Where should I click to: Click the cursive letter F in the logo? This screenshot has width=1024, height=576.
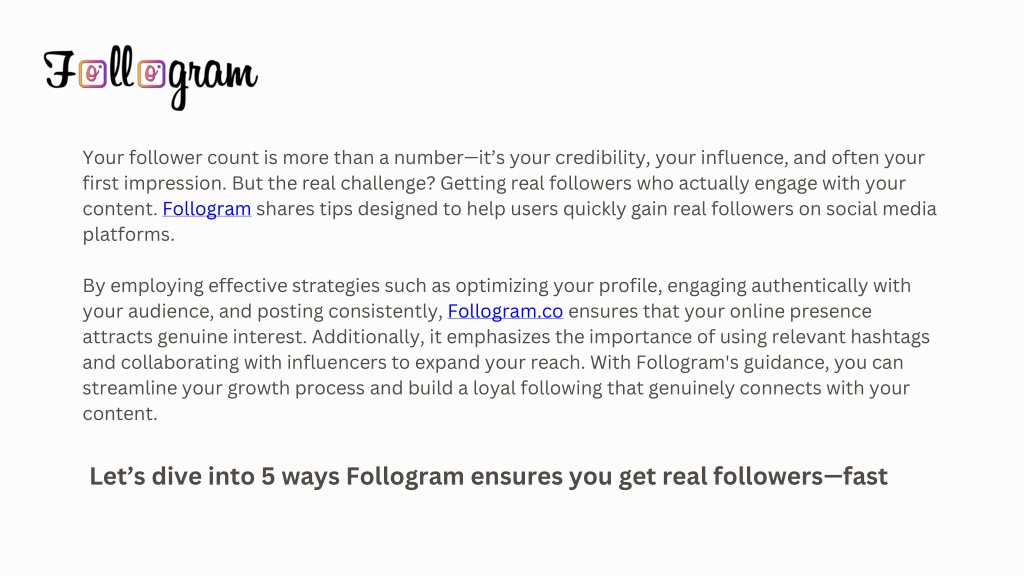pyautogui.click(x=60, y=70)
